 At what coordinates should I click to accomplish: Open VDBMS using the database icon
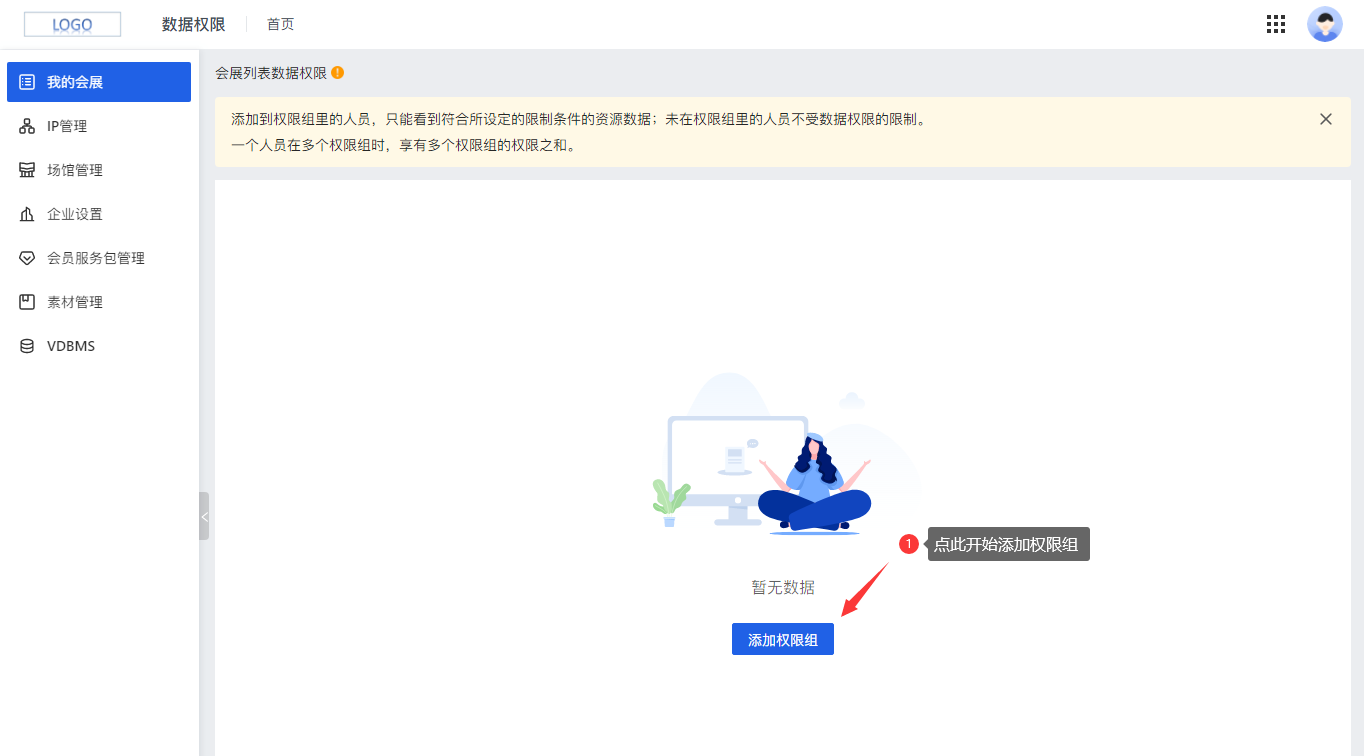pyautogui.click(x=27, y=345)
